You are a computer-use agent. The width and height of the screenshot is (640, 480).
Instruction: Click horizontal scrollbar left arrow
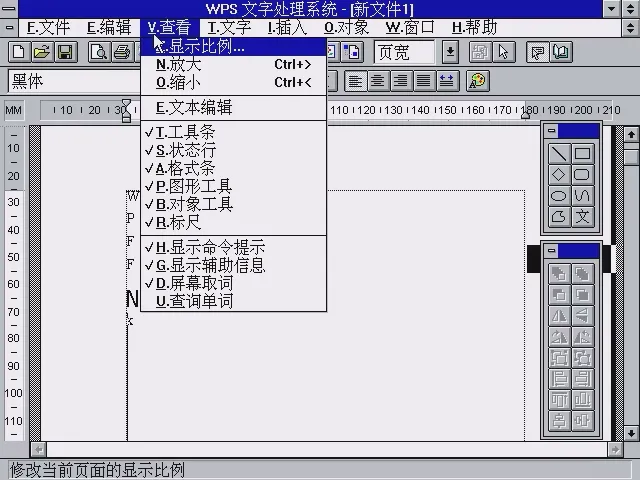39,450
